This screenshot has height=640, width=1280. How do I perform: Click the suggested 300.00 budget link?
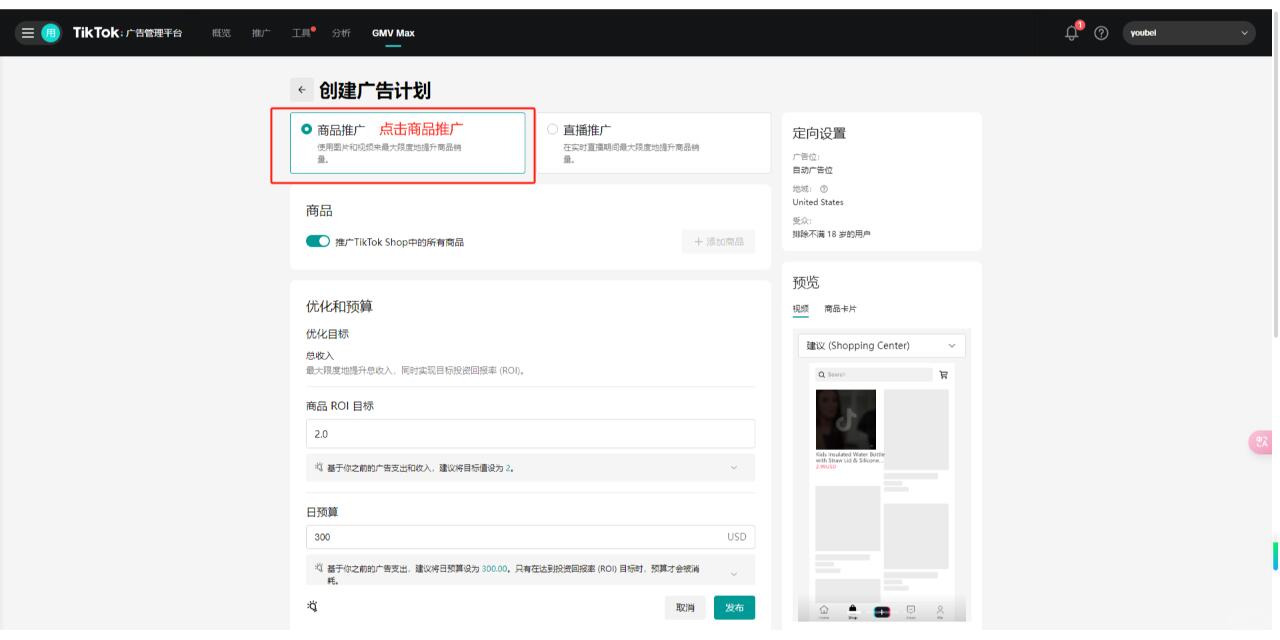[x=495, y=568]
